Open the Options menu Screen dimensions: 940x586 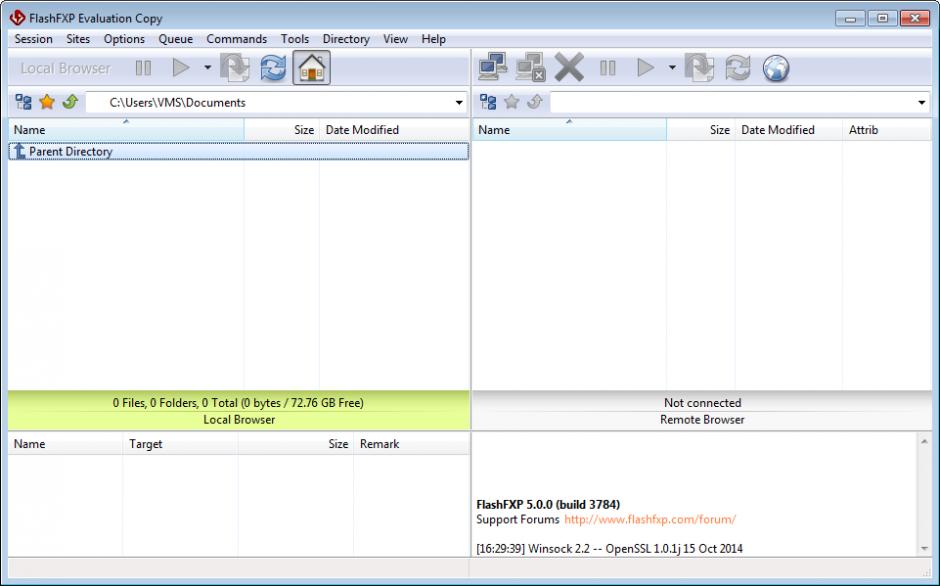[124, 39]
